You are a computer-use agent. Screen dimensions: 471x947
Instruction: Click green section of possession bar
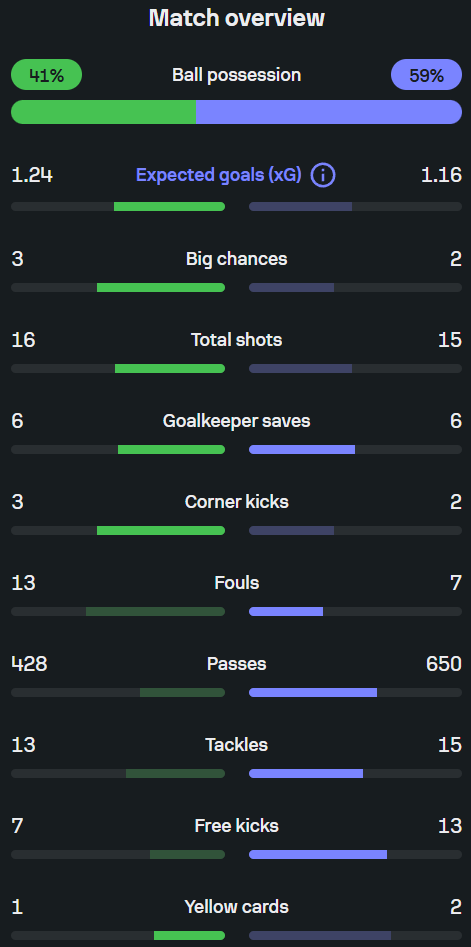[x=103, y=112]
